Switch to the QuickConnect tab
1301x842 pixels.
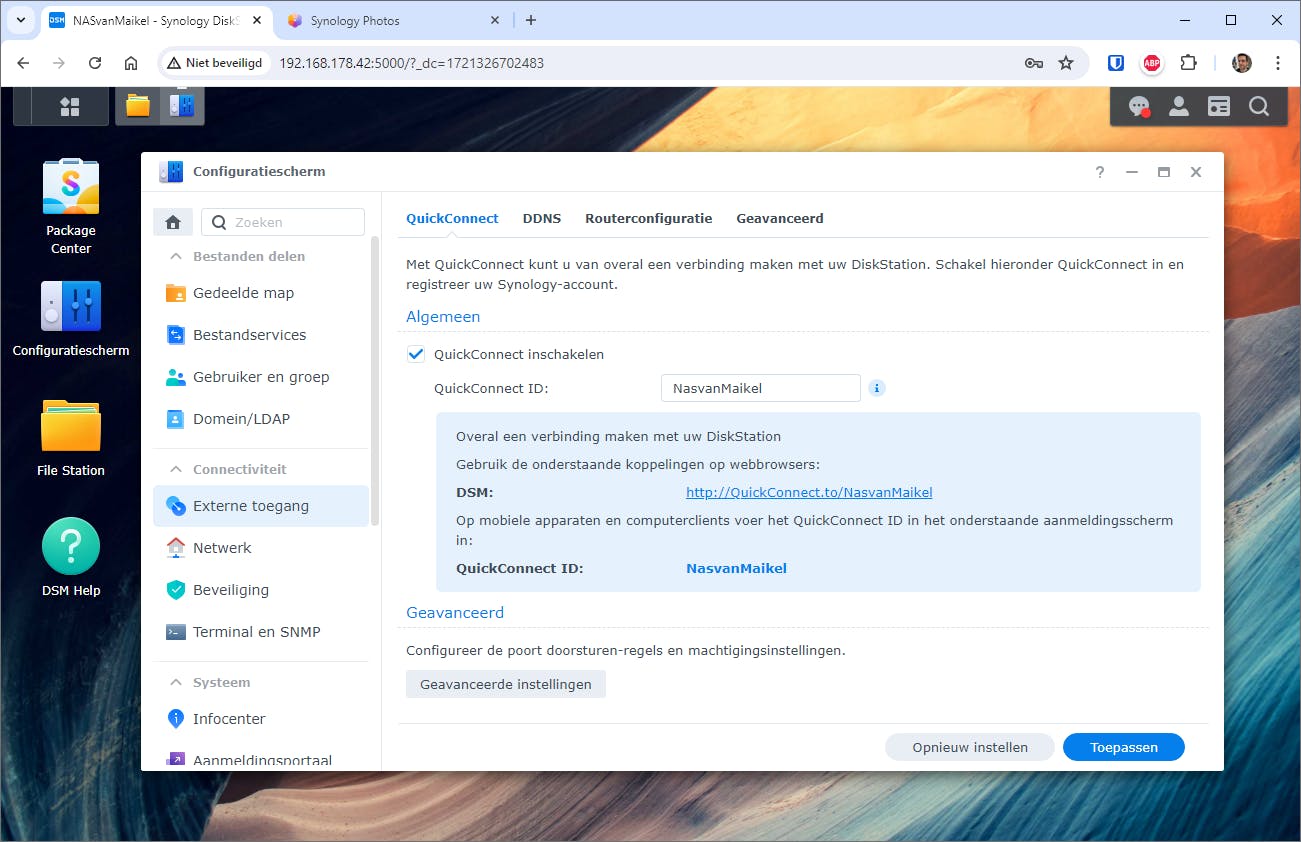(x=452, y=218)
